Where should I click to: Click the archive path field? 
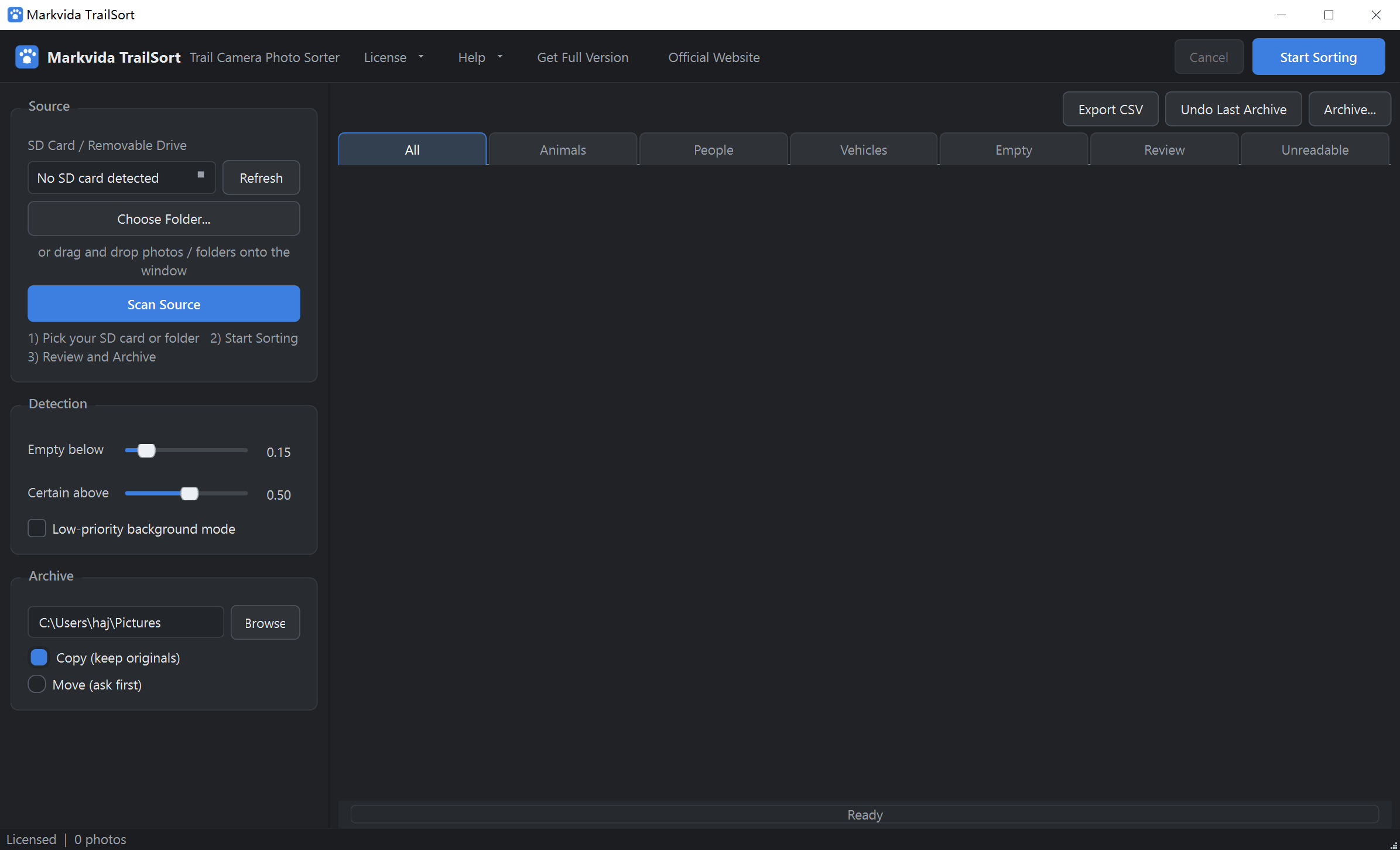tap(126, 622)
